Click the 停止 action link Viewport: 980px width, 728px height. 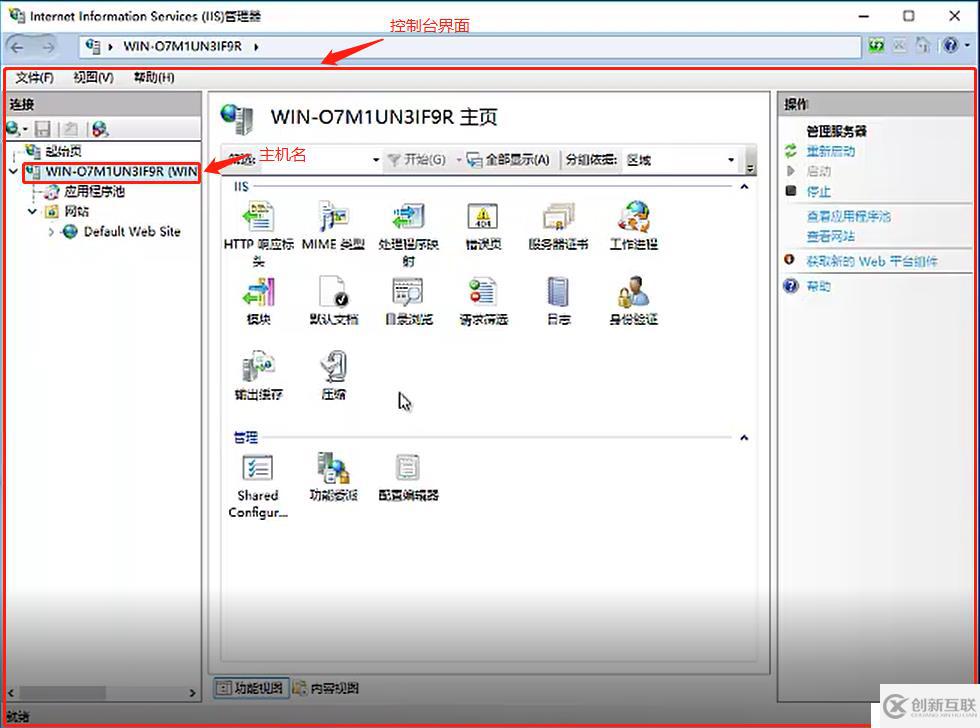818,191
